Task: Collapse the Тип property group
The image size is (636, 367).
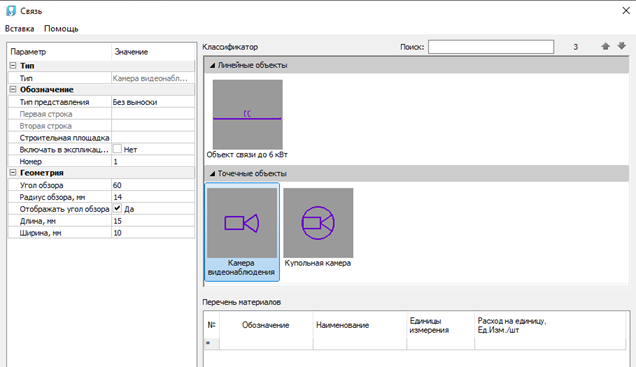Action: 13,65
